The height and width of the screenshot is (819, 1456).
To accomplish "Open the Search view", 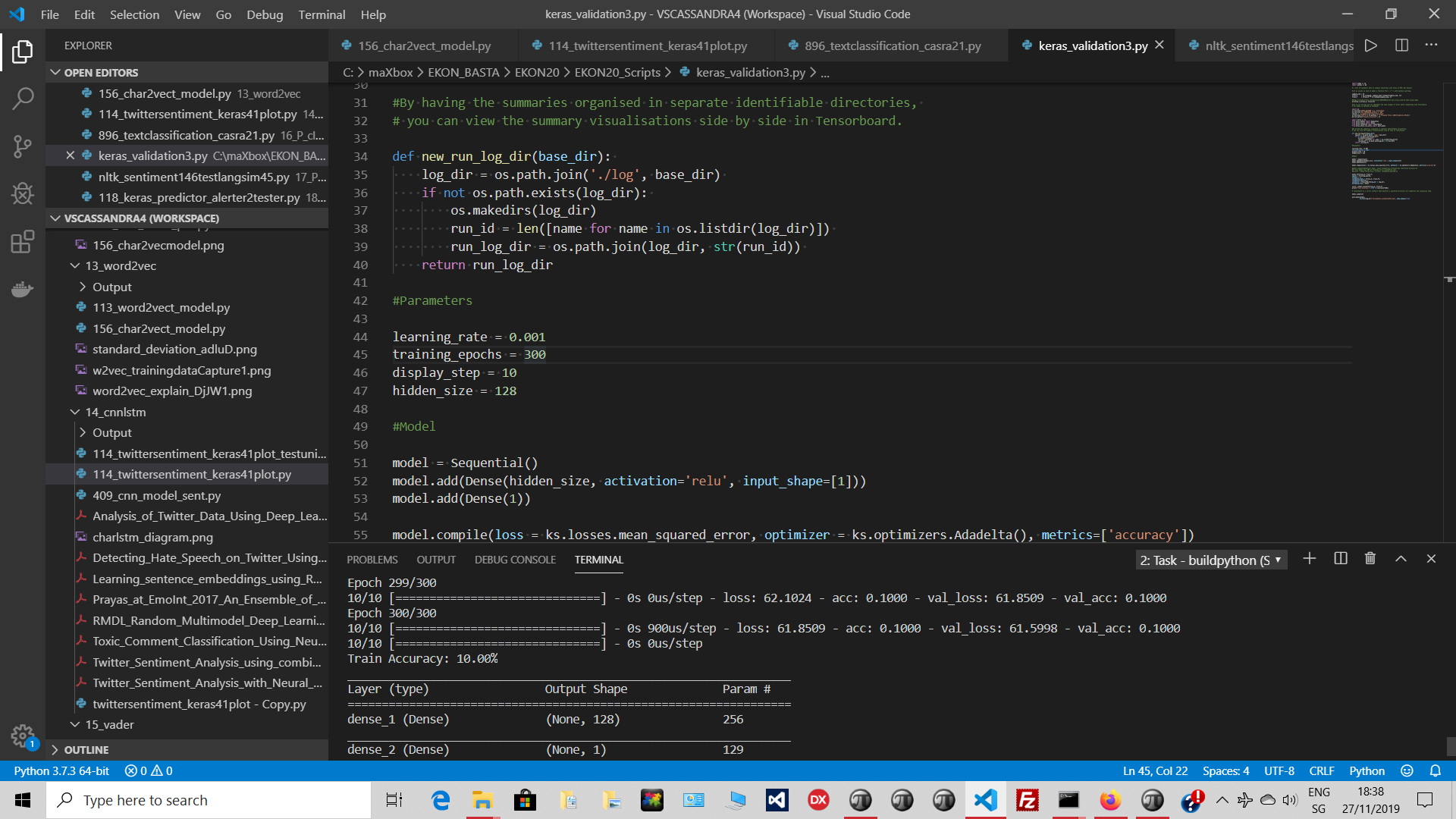I will 22,99.
